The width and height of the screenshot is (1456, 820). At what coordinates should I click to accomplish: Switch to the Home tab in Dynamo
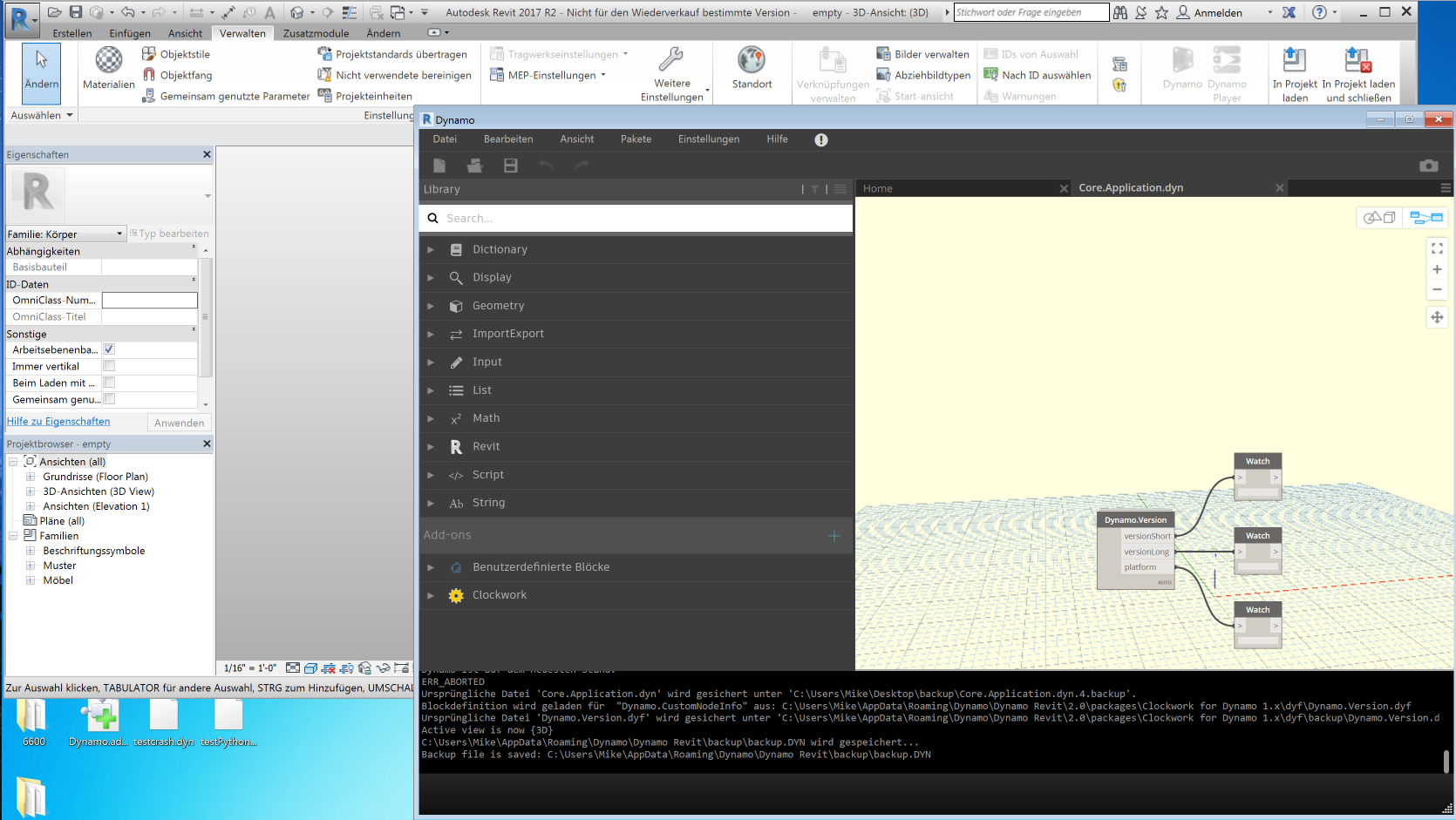[877, 187]
